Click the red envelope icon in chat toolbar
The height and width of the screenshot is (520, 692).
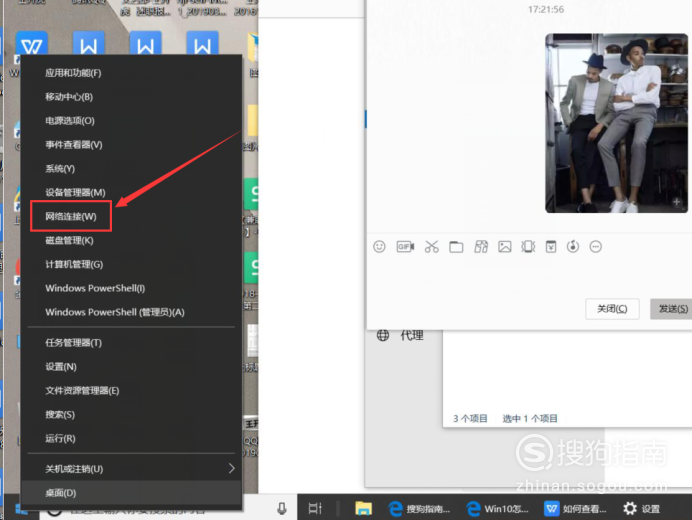click(x=551, y=246)
